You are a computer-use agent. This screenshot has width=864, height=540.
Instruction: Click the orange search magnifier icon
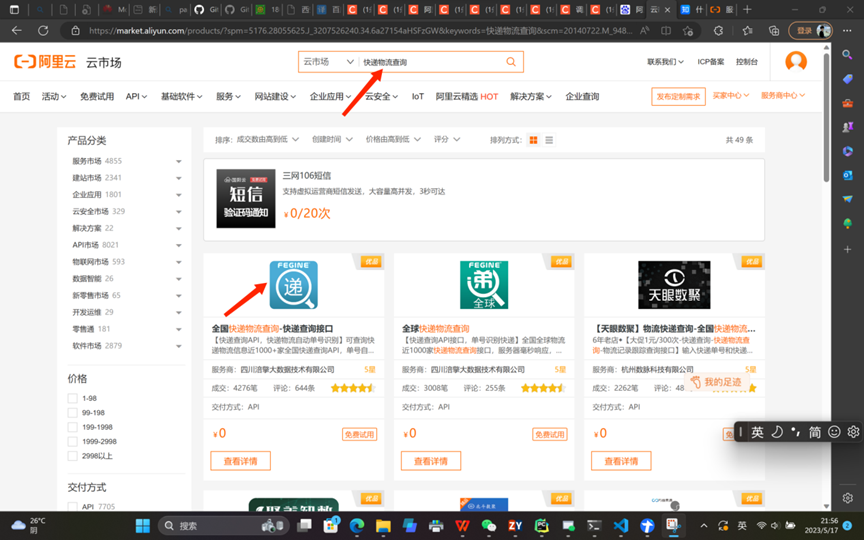(511, 62)
